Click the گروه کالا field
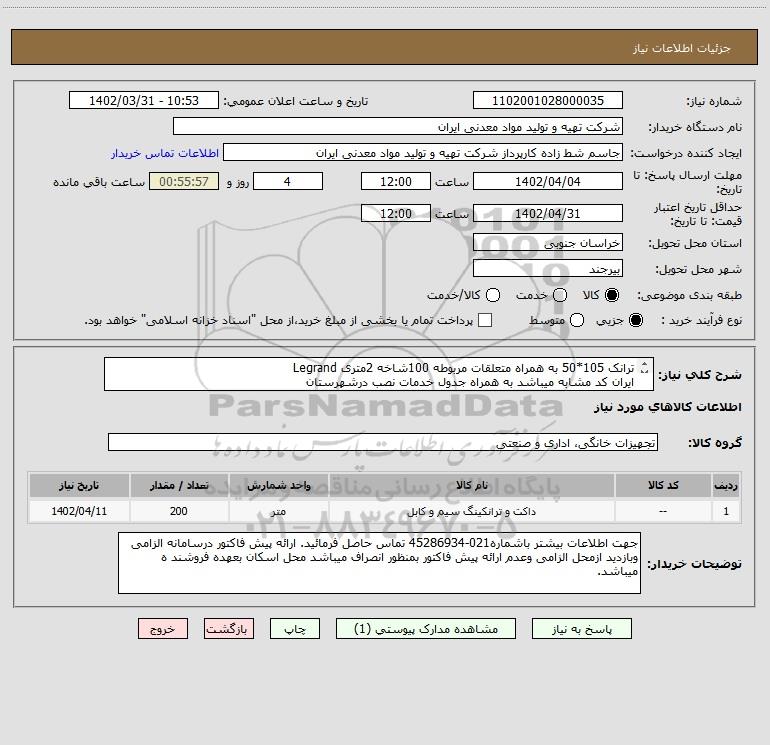The width and height of the screenshot is (770, 745). point(383,442)
